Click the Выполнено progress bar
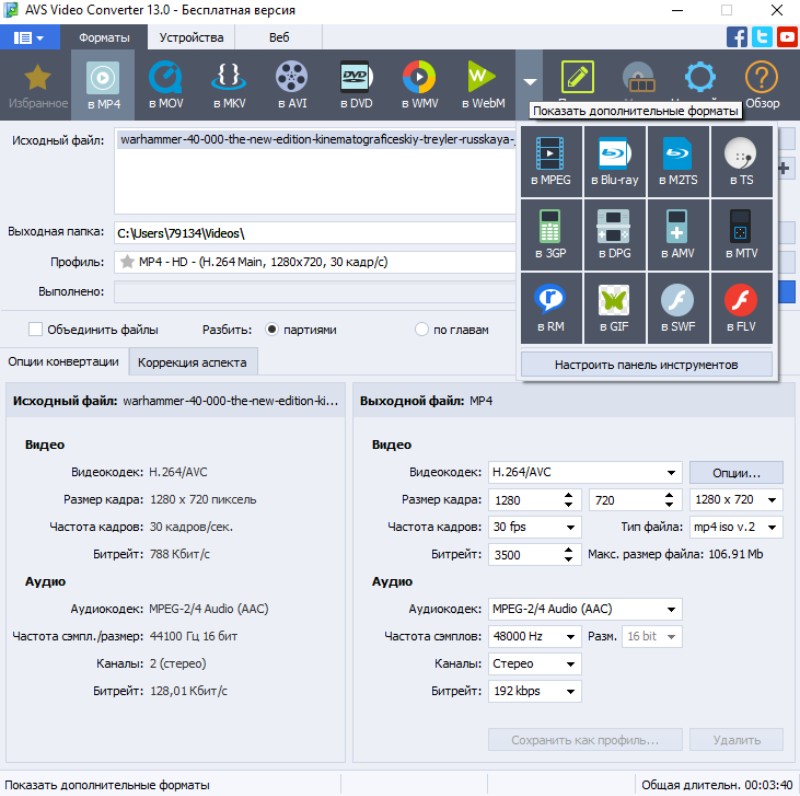 tap(315, 292)
